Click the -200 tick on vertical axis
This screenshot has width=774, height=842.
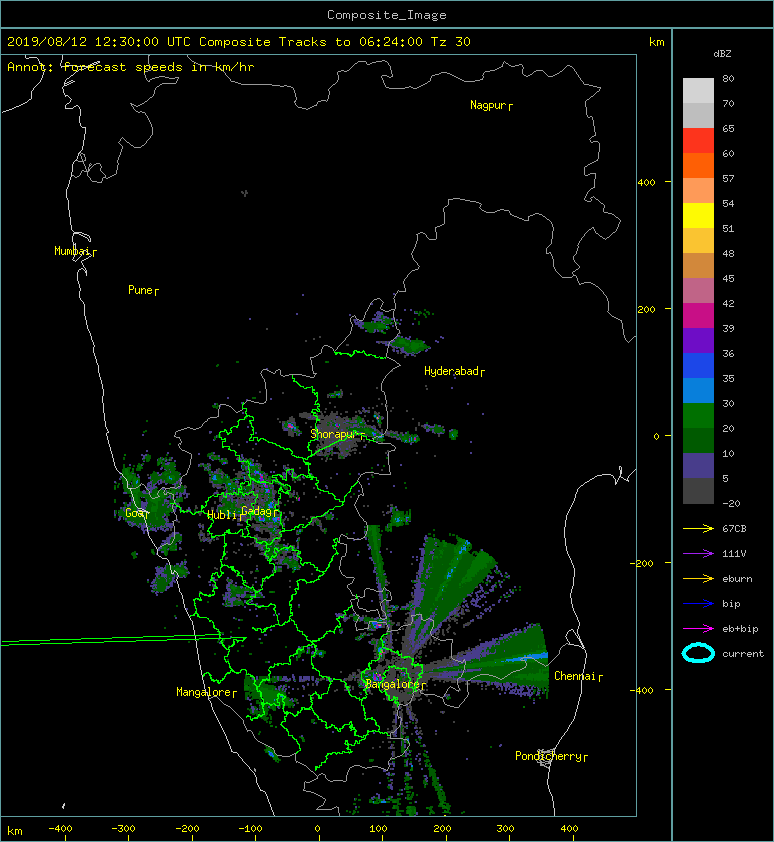click(x=643, y=563)
